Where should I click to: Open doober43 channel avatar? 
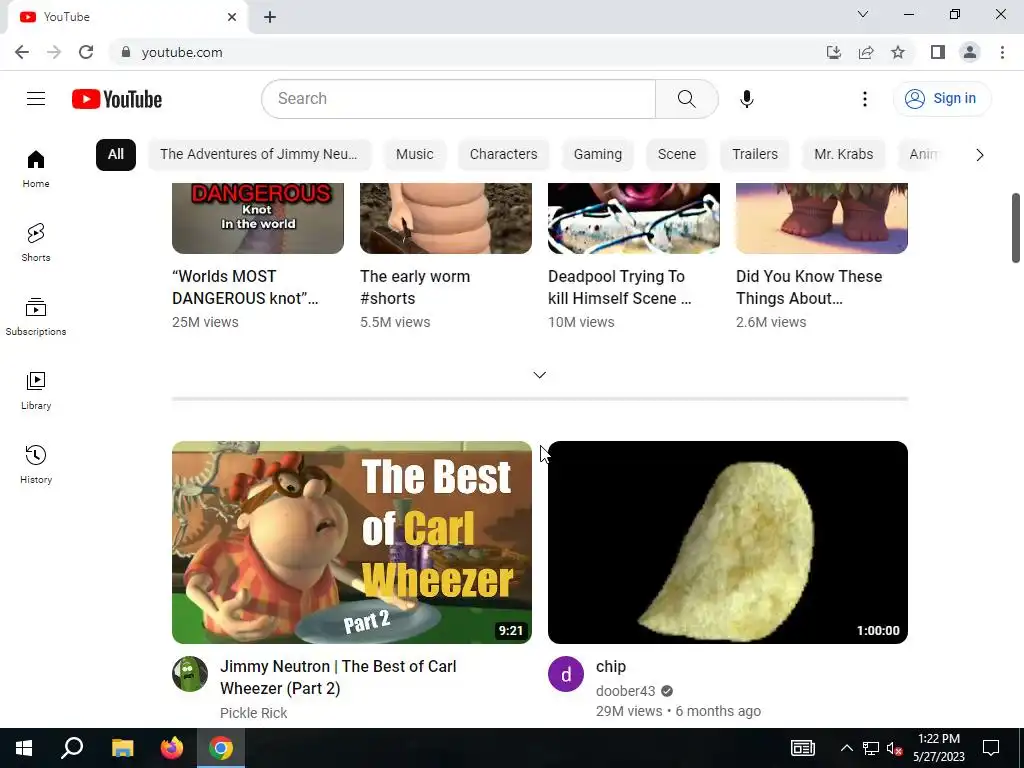click(566, 674)
